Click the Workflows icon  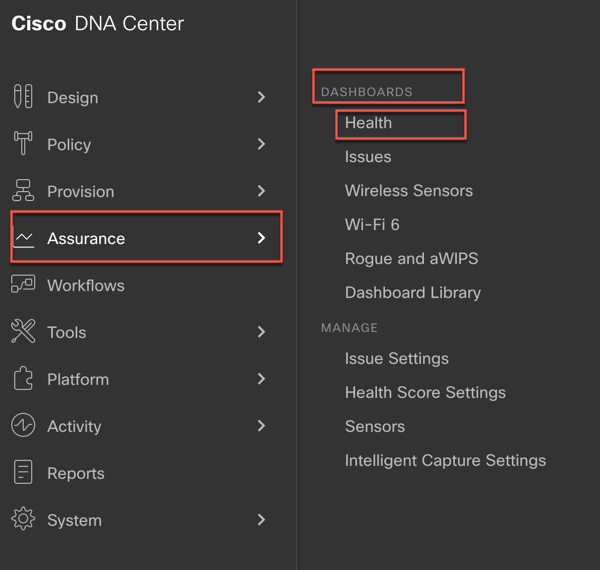coord(23,284)
